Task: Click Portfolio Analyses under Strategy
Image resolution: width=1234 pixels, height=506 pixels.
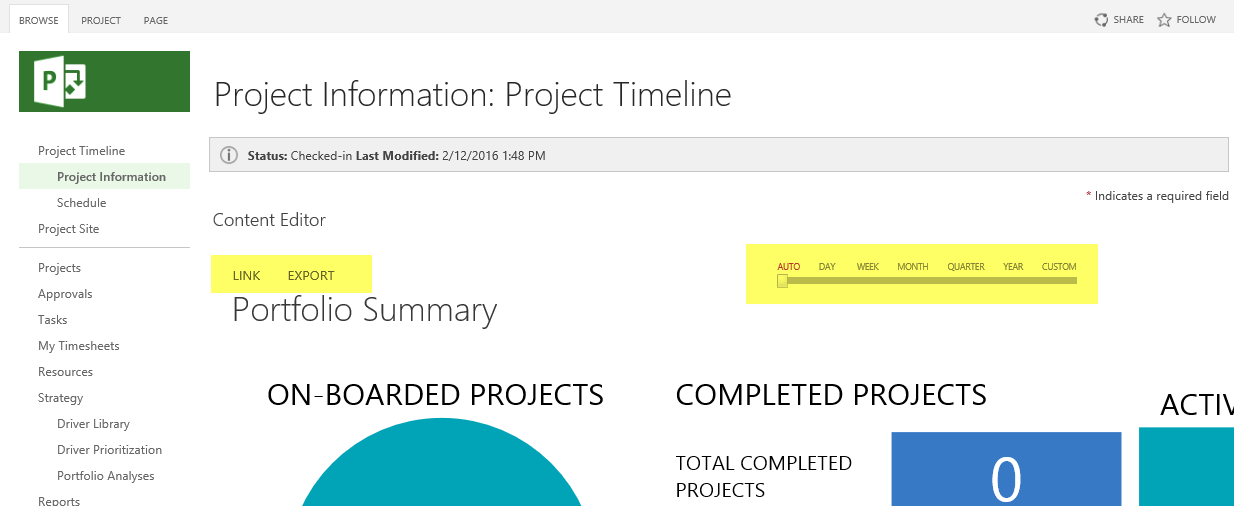Action: click(105, 476)
